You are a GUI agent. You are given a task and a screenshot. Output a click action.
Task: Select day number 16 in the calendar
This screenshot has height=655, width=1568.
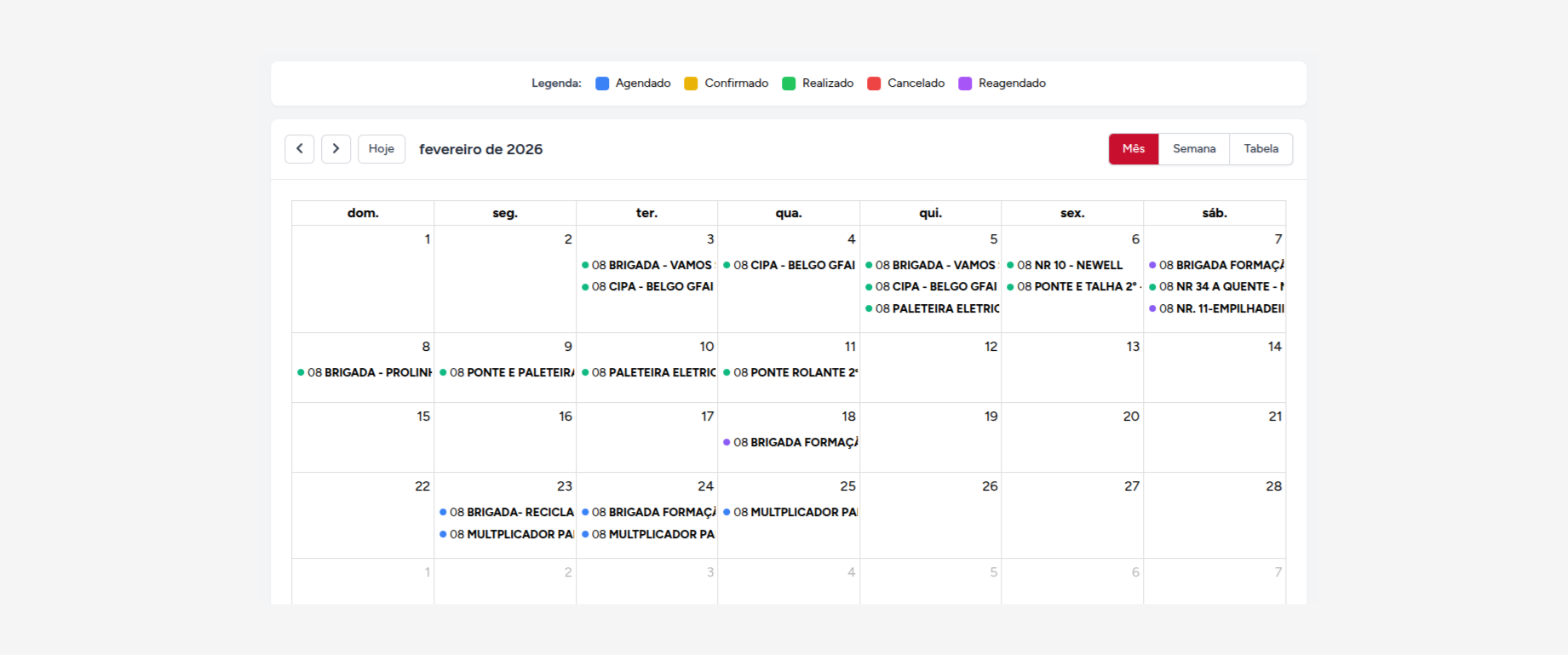tap(566, 417)
